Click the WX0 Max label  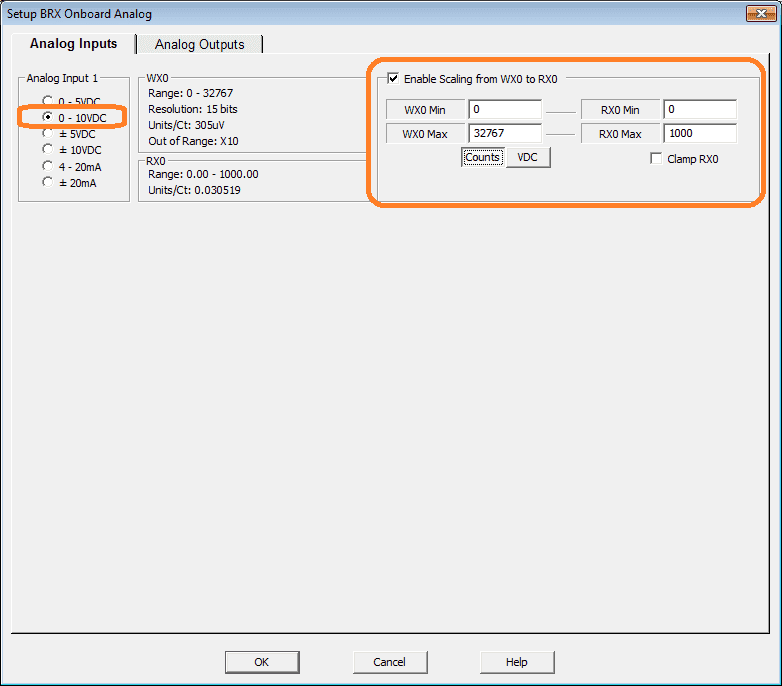pyautogui.click(x=425, y=134)
